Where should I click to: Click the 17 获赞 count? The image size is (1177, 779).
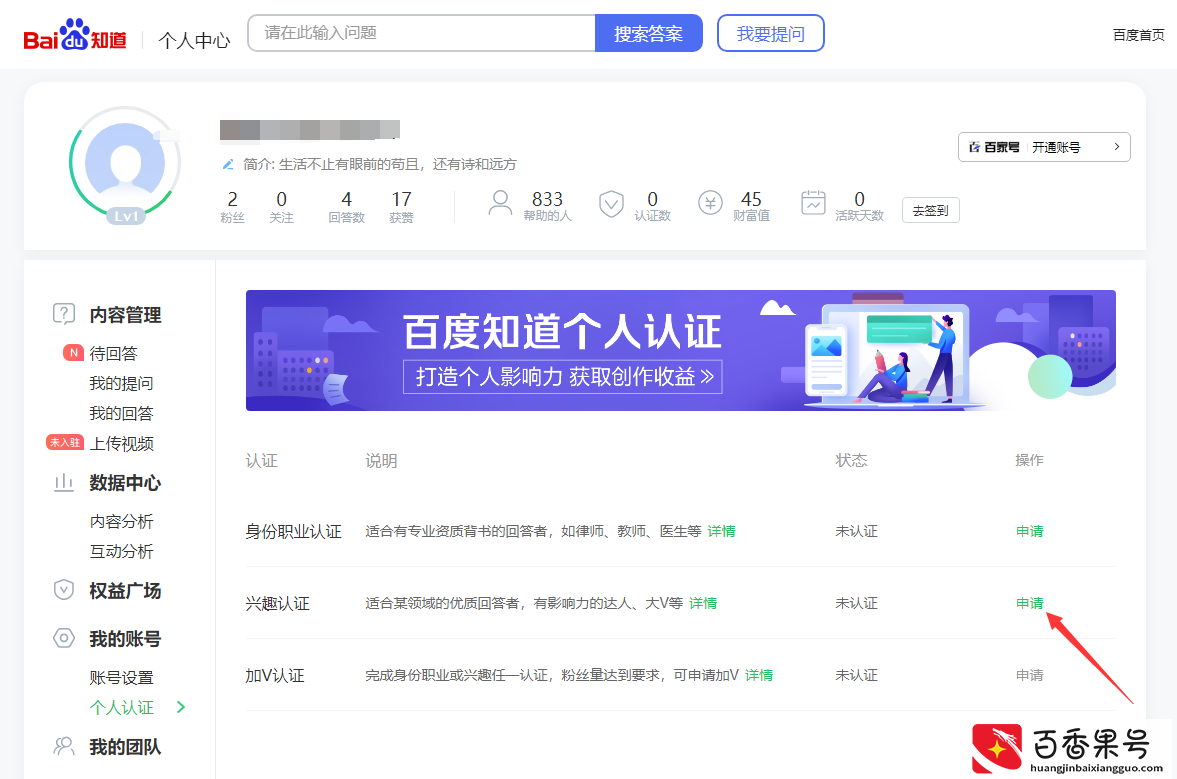point(402,206)
